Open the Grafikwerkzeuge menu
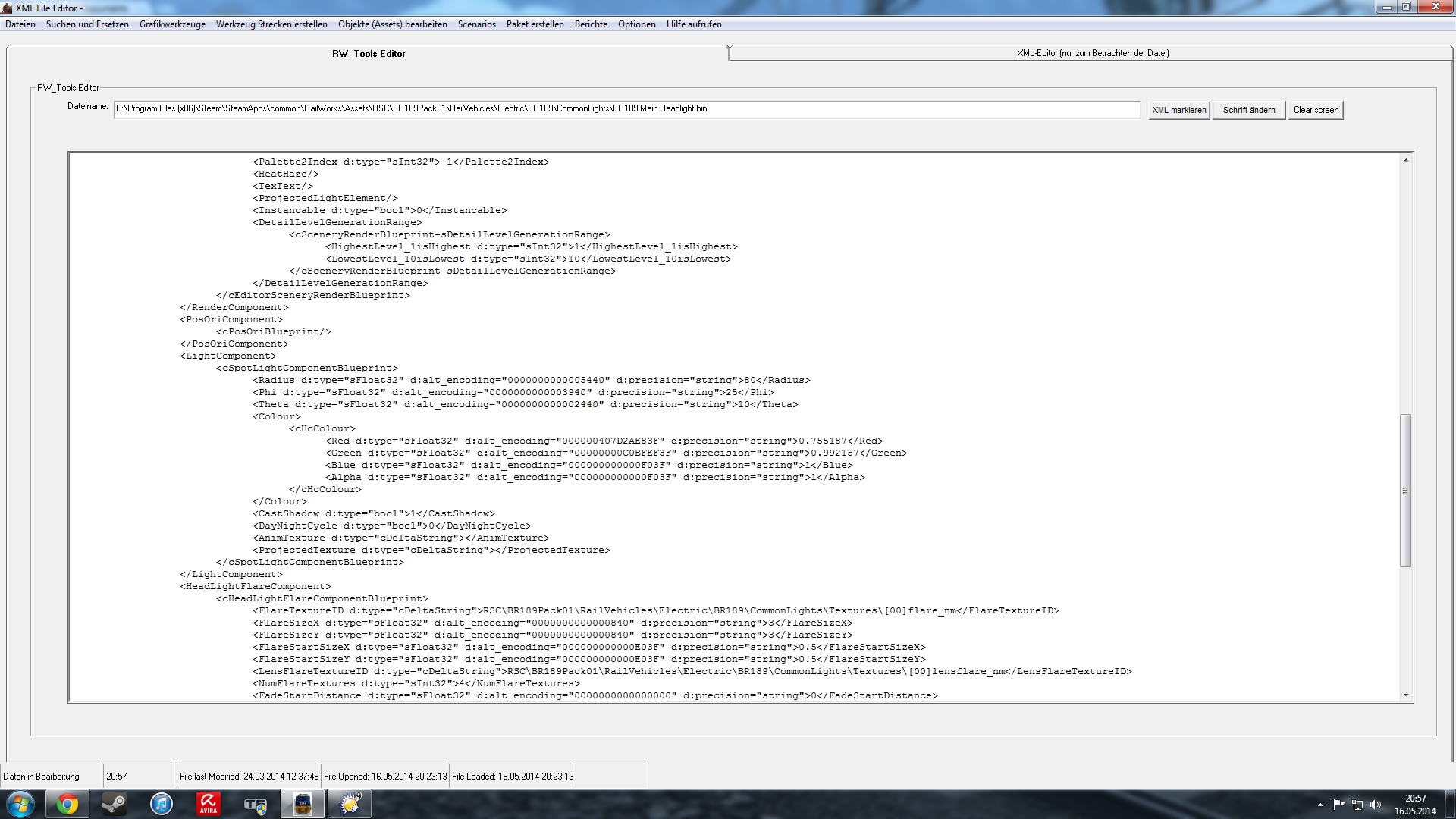This screenshot has height=819, width=1456. (172, 24)
